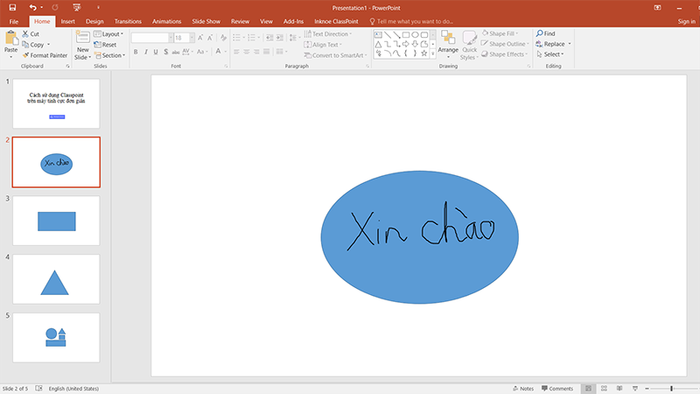
Task: Select the Format Painter tool
Action: (x=45, y=55)
